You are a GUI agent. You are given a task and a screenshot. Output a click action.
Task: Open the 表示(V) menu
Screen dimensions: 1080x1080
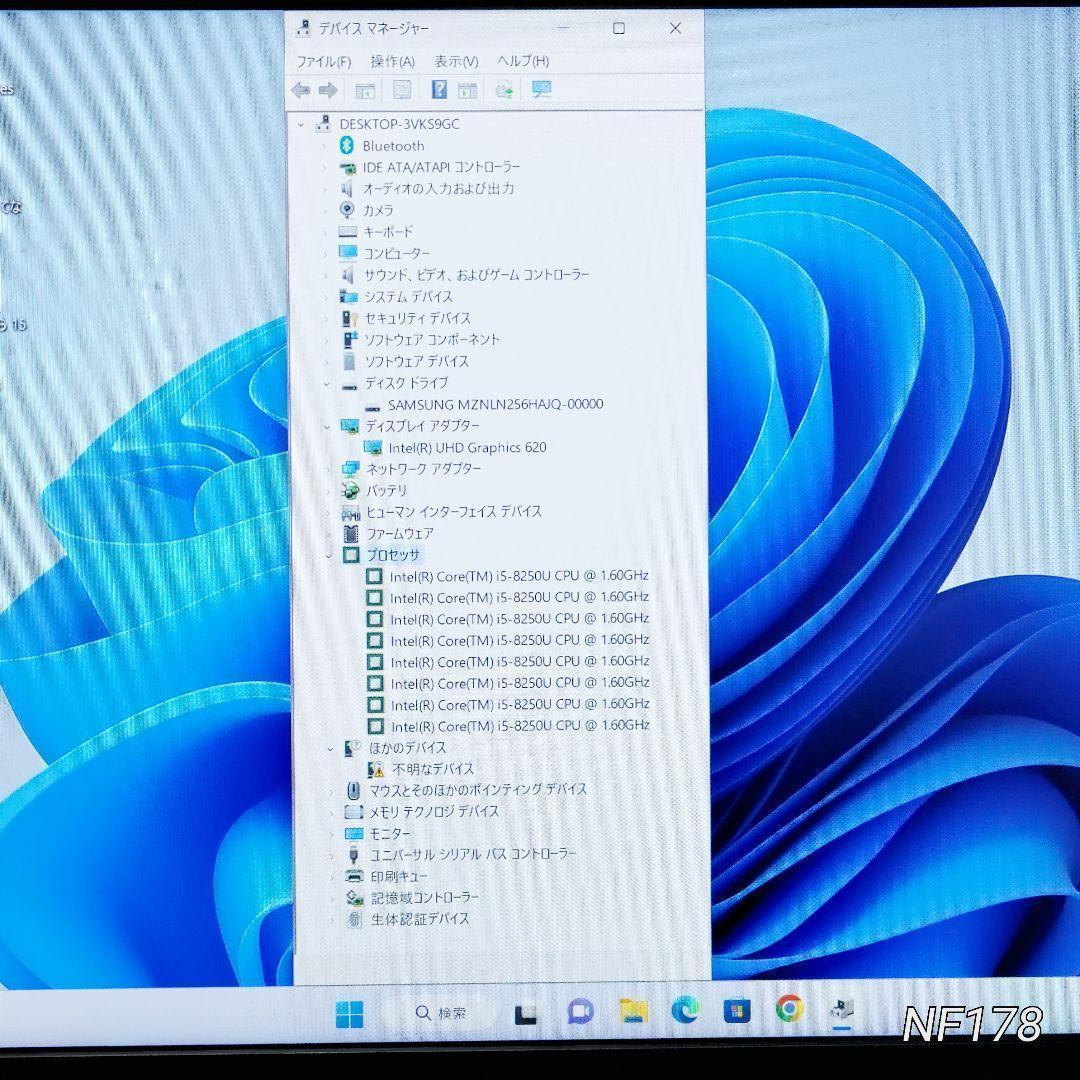456,62
